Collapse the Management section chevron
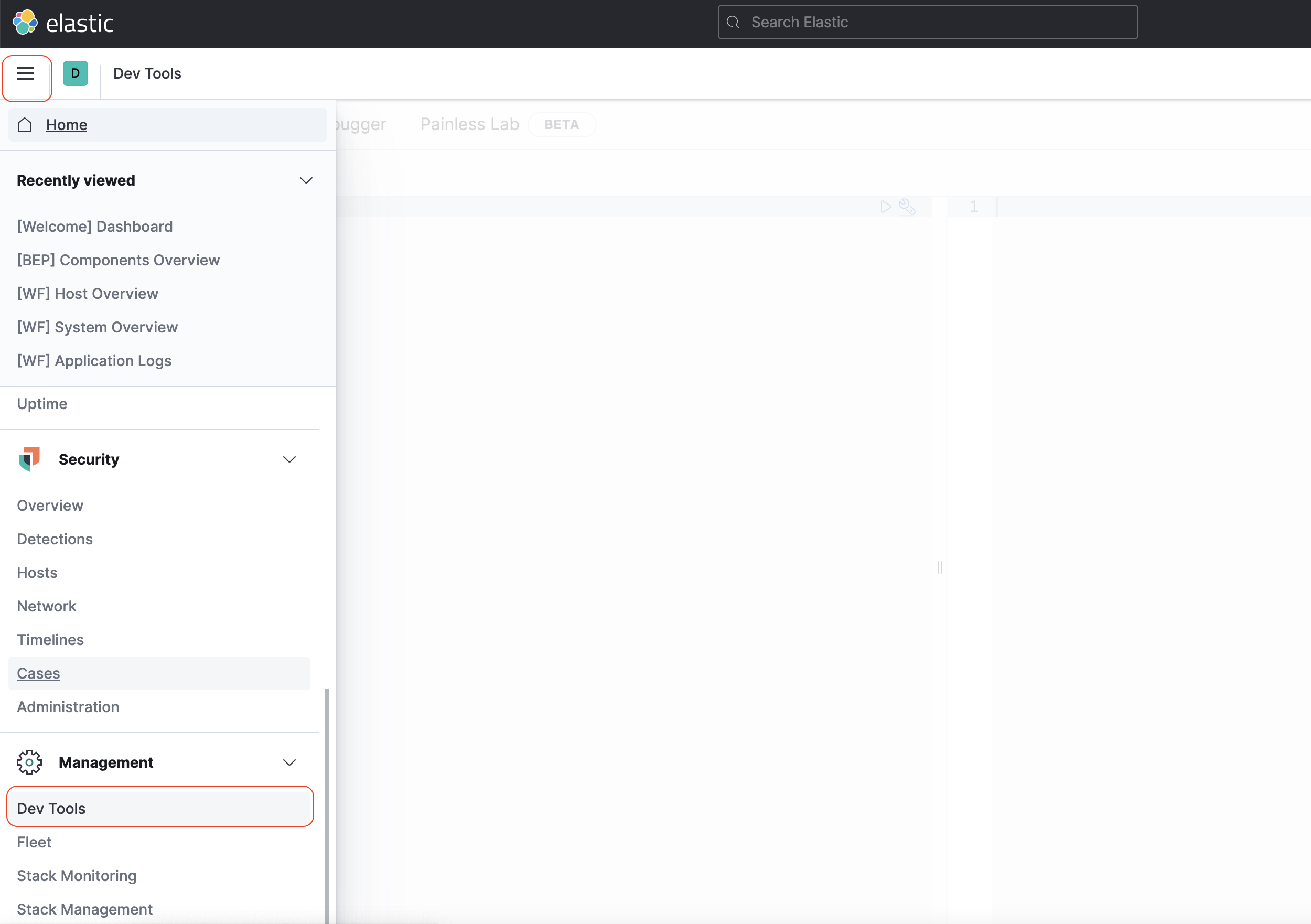1311x924 pixels. (289, 762)
